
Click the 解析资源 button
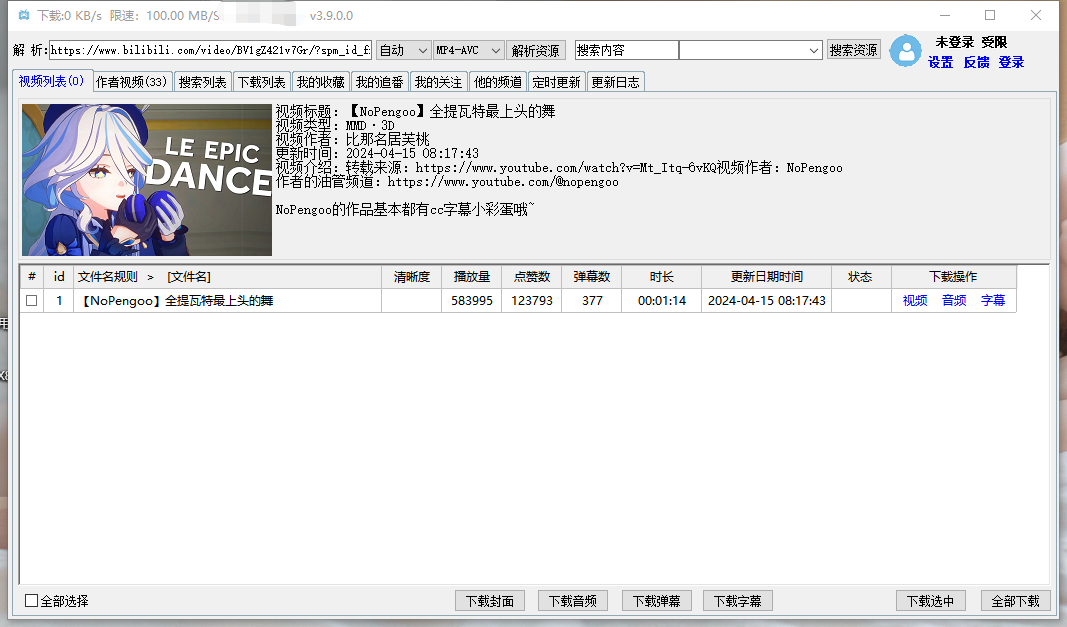tap(536, 50)
